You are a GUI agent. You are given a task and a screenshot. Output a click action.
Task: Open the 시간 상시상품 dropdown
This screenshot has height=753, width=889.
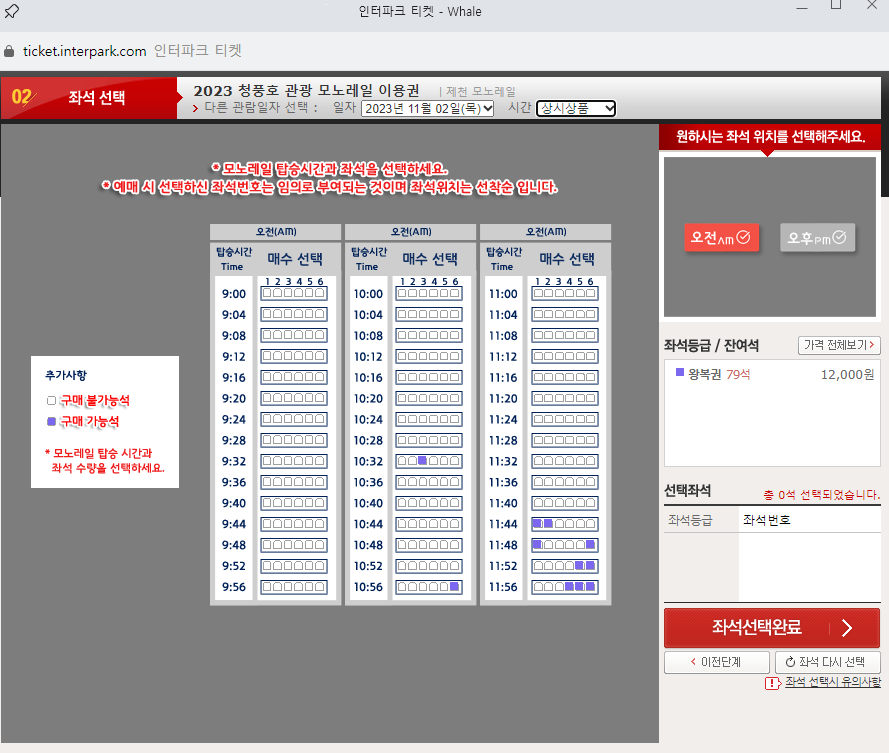point(575,108)
